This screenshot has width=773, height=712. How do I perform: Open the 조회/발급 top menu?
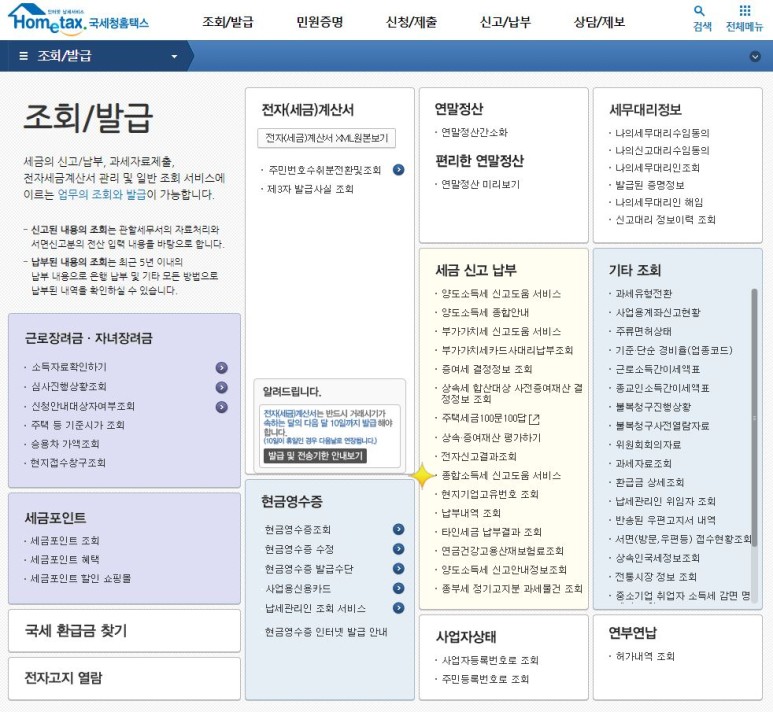pos(228,22)
